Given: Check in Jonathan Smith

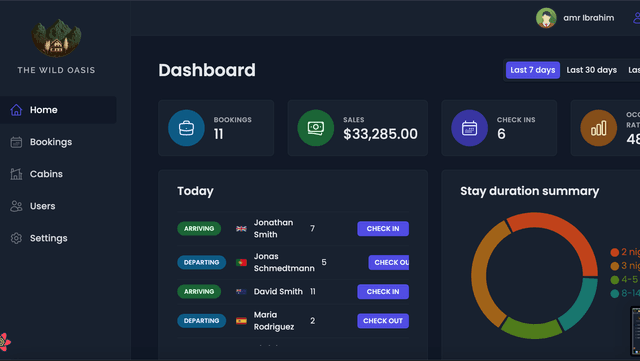Looking at the screenshot, I should click(x=383, y=229).
